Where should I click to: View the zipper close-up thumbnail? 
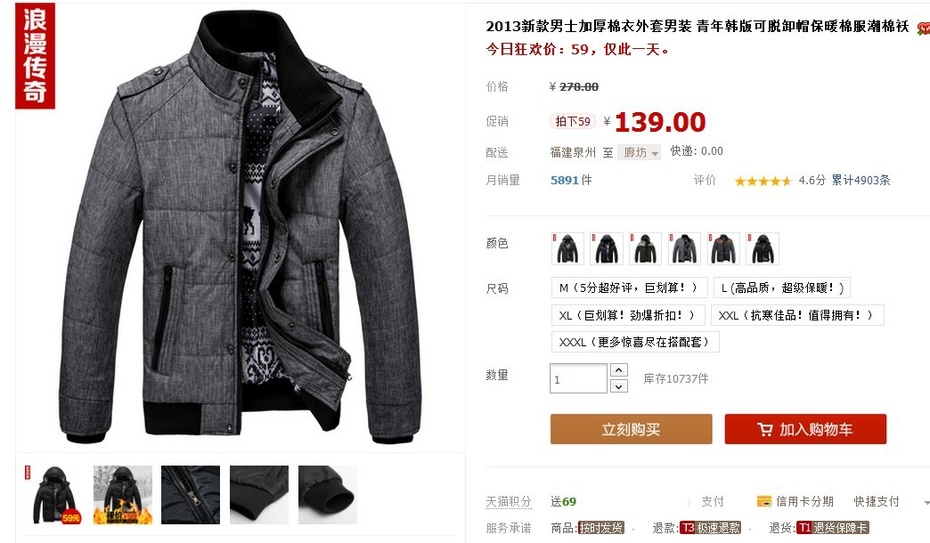tap(190, 494)
